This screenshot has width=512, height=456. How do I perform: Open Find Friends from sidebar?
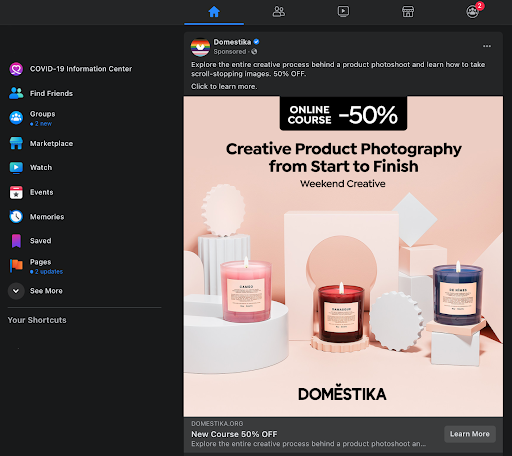click(x=51, y=93)
